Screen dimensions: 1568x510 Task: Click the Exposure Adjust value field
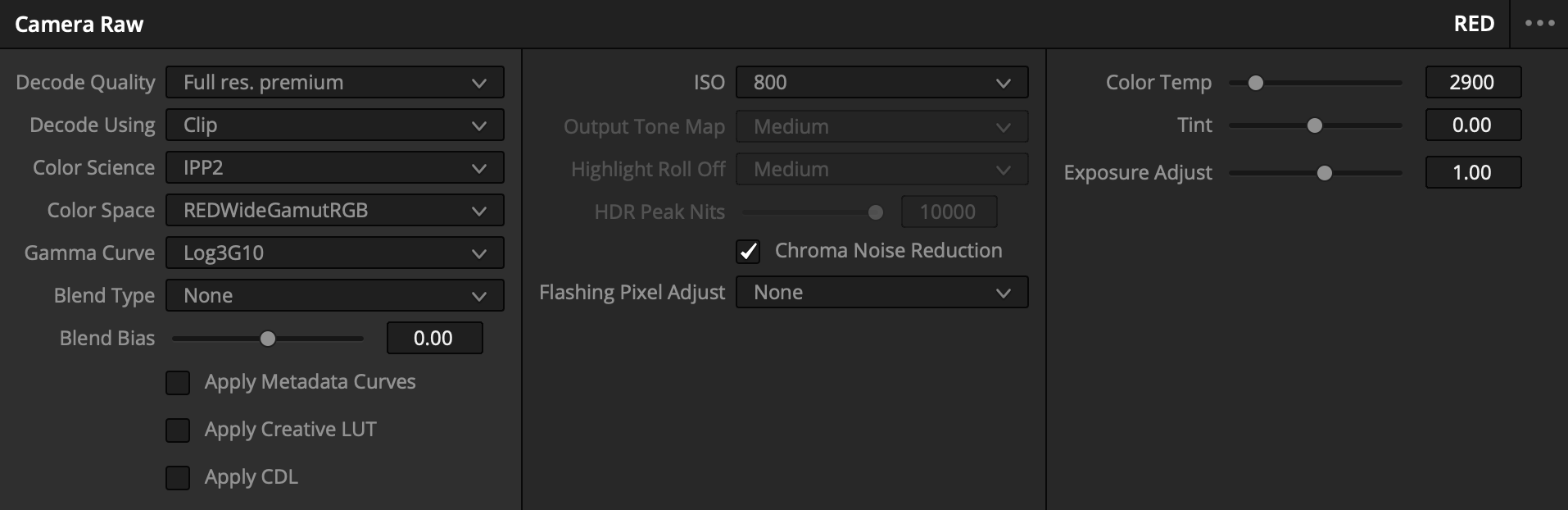(1472, 173)
